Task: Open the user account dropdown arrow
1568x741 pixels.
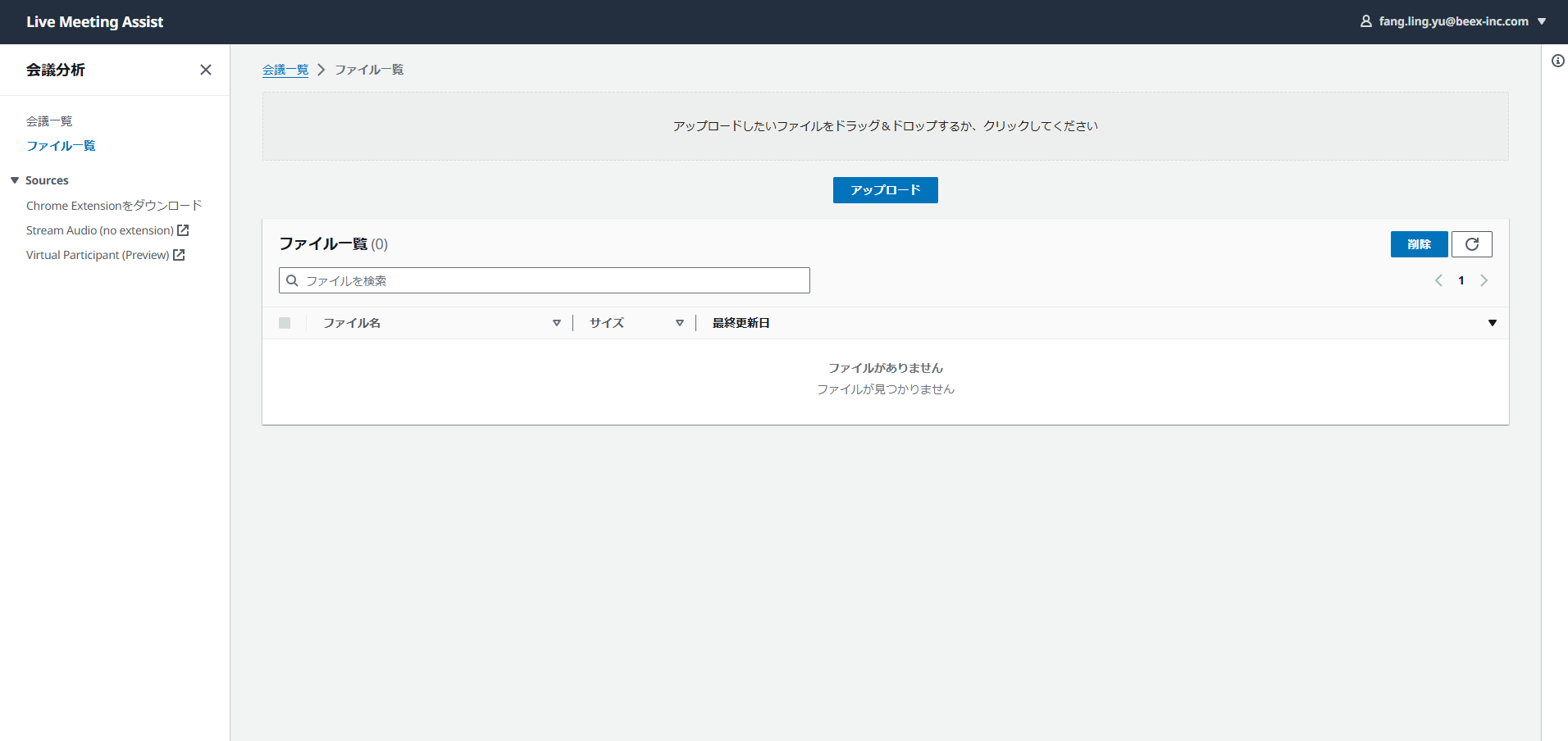Action: (x=1542, y=21)
